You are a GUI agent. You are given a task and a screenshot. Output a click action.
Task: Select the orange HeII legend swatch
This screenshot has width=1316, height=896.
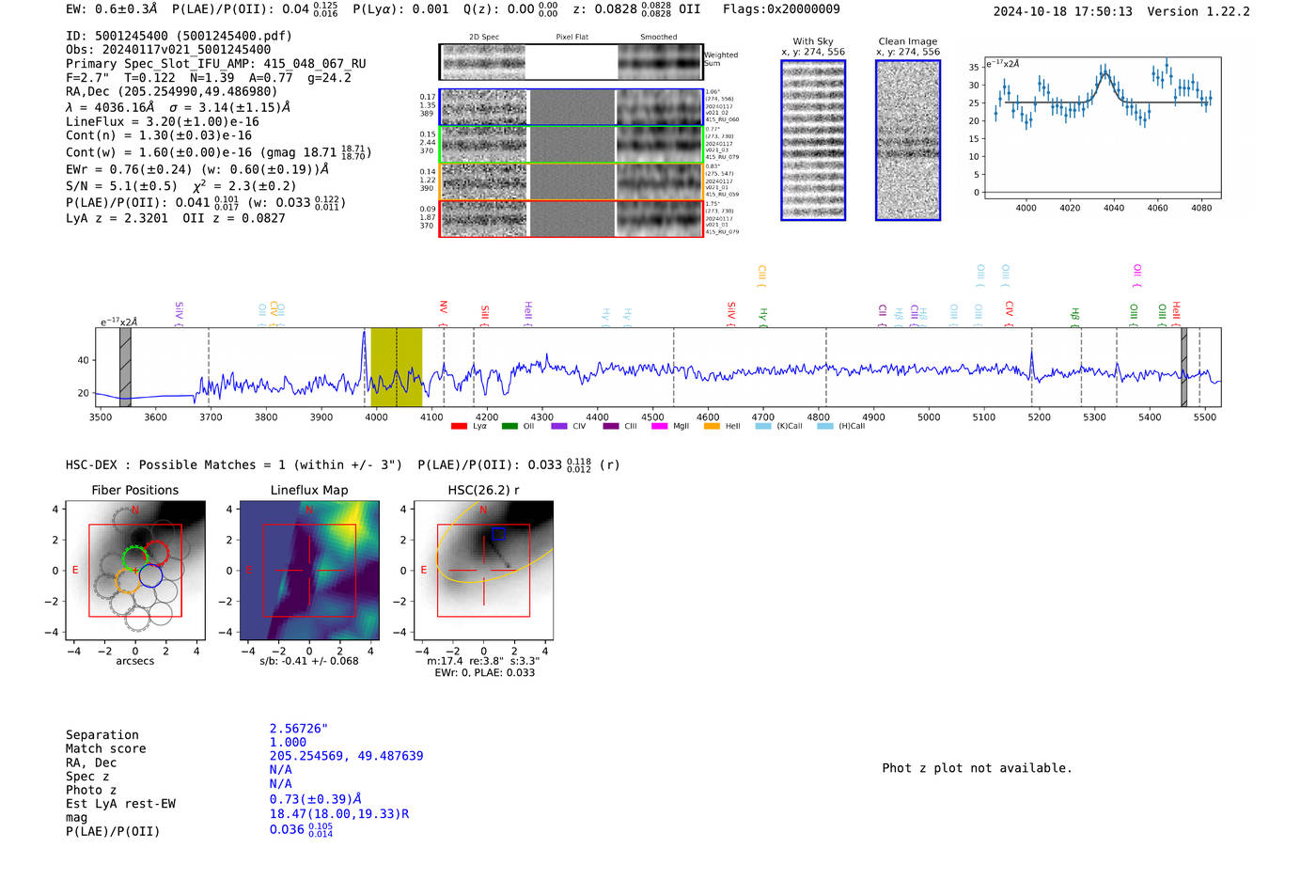coord(712,427)
